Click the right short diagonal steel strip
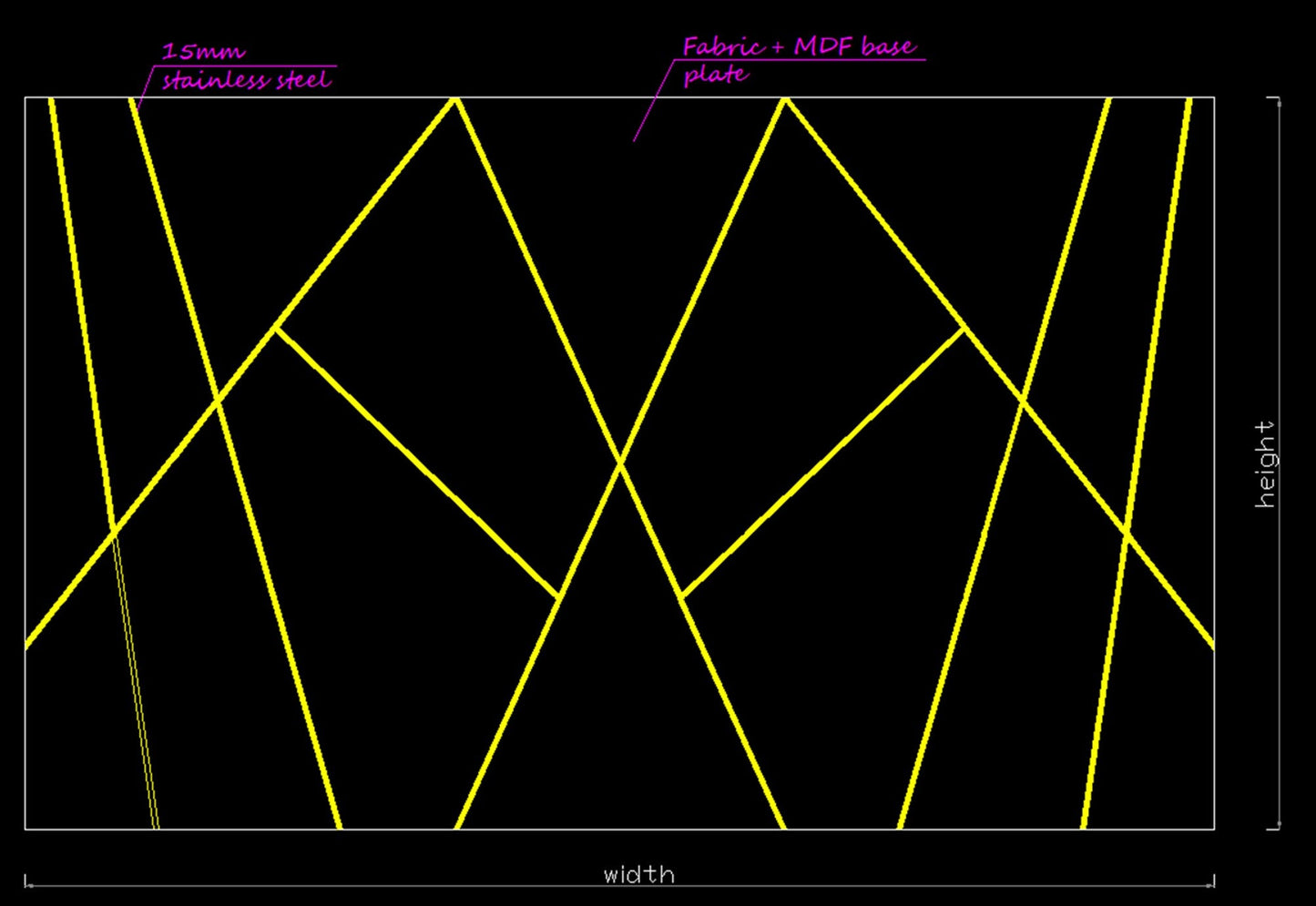This screenshot has width=1316, height=906. click(823, 463)
